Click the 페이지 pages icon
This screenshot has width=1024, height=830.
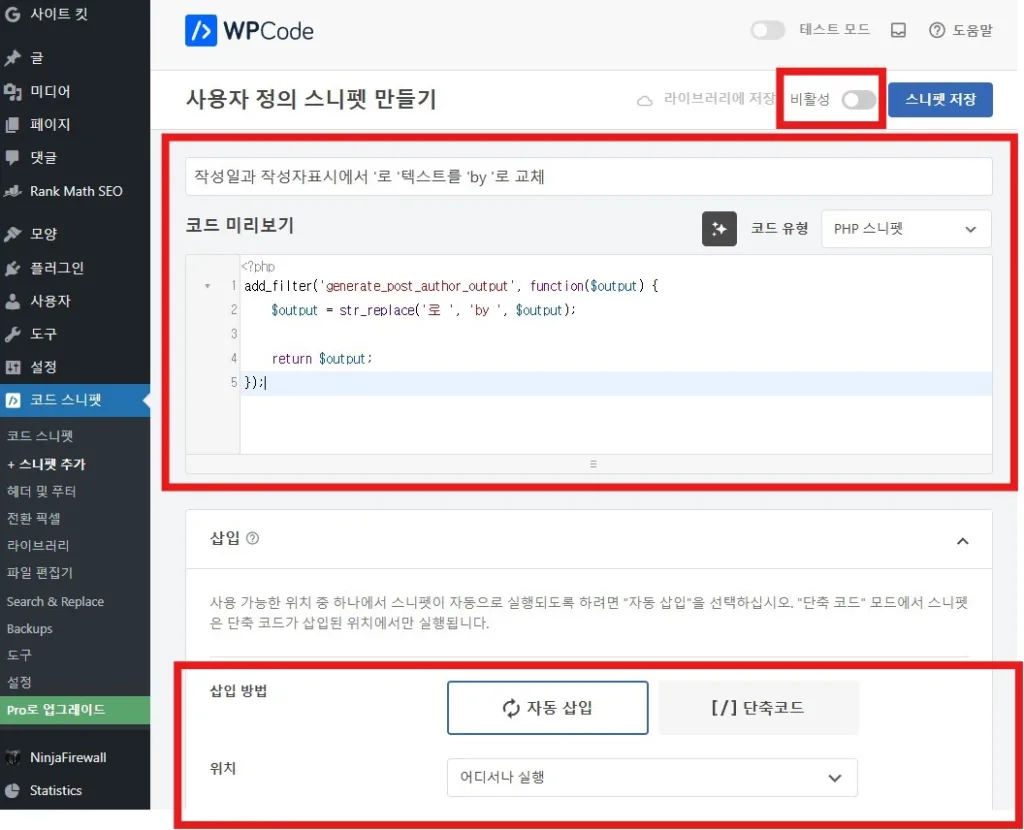tap(12, 125)
